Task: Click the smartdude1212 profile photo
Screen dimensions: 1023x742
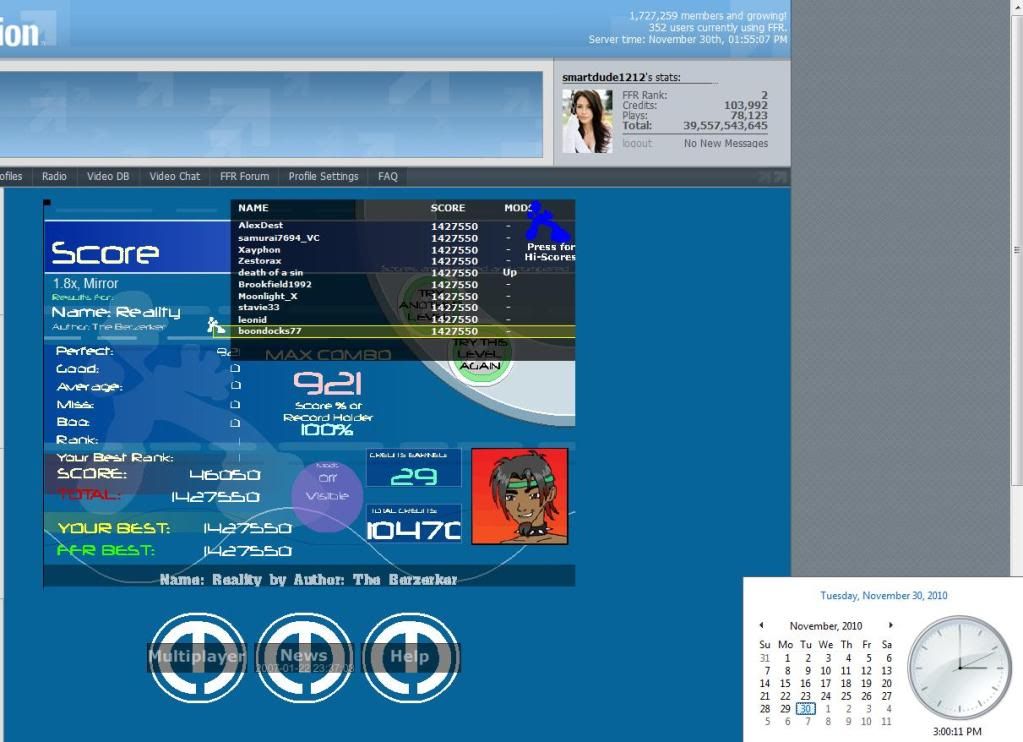Action: [587, 121]
